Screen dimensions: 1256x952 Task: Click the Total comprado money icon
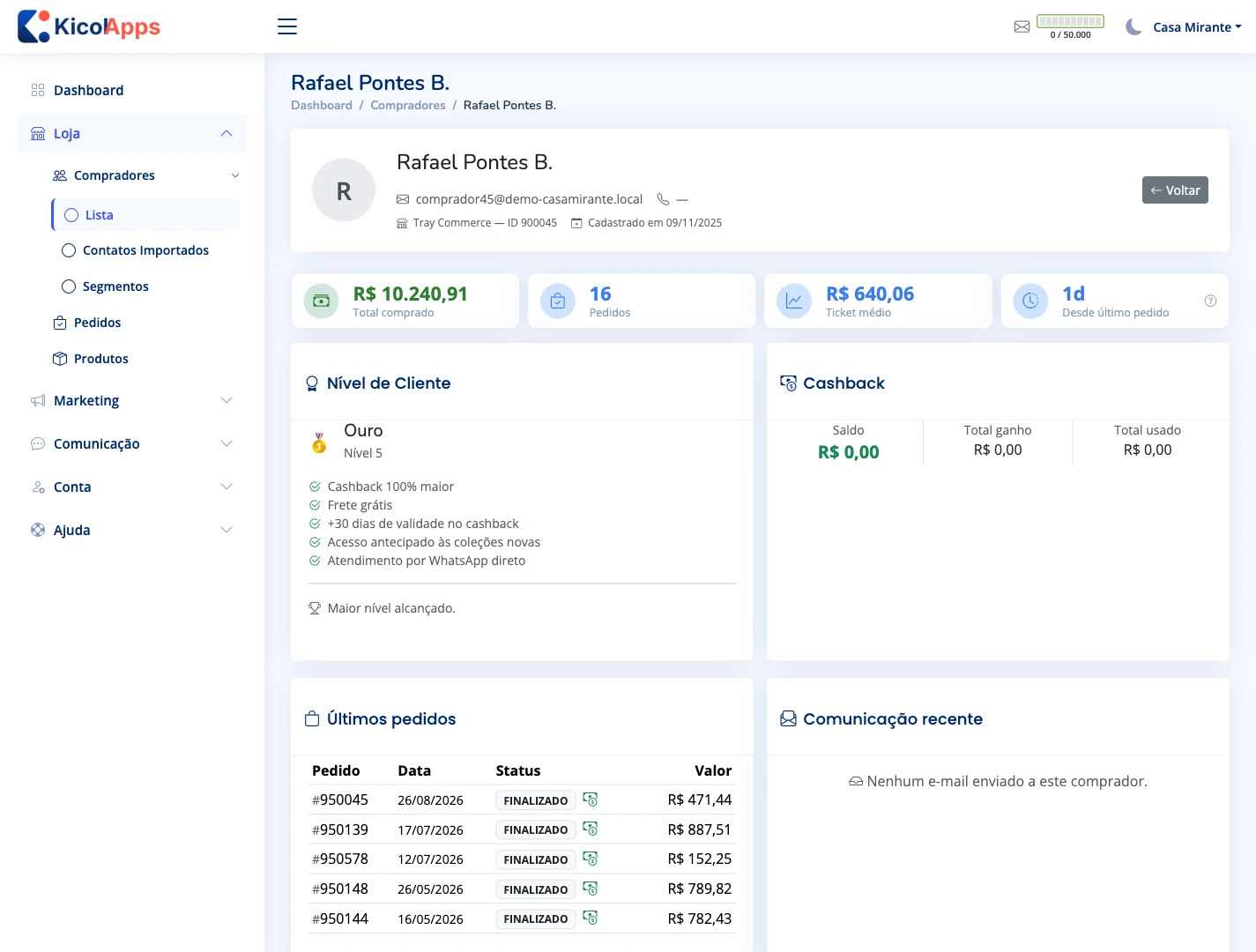point(321,301)
